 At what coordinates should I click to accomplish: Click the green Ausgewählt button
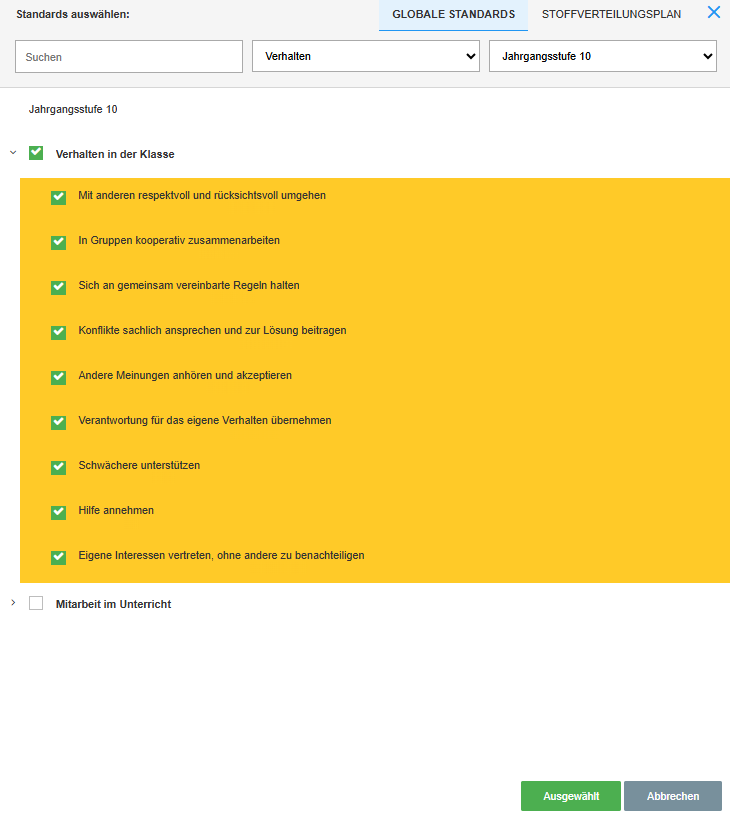coord(570,796)
